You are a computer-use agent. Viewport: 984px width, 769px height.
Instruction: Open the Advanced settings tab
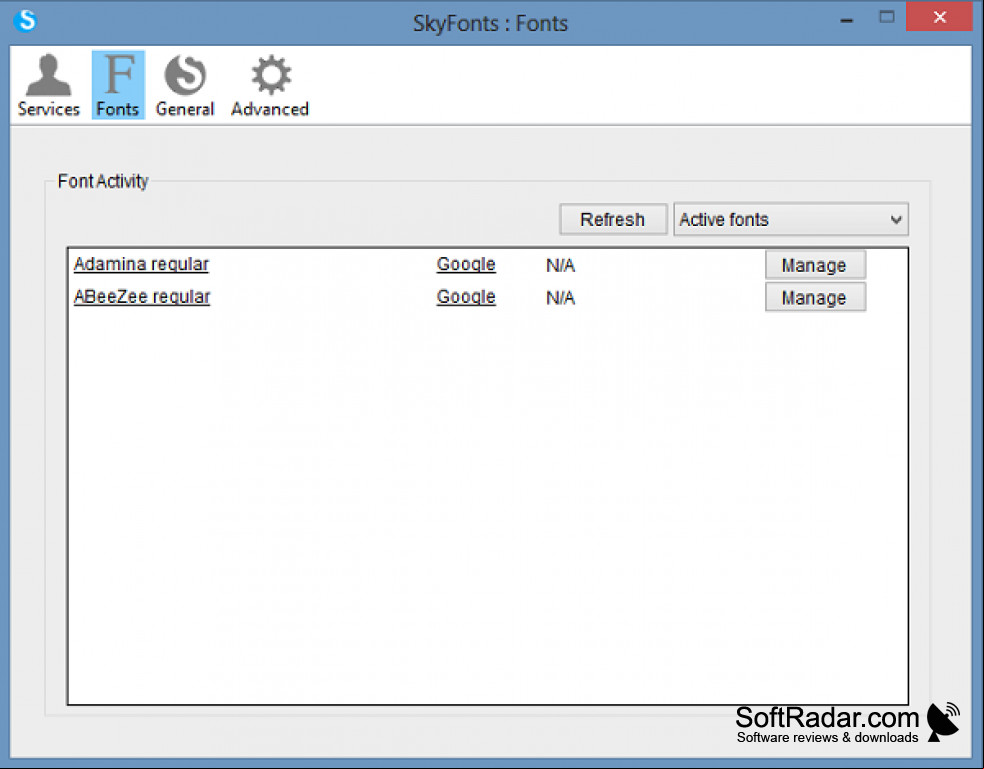point(270,85)
